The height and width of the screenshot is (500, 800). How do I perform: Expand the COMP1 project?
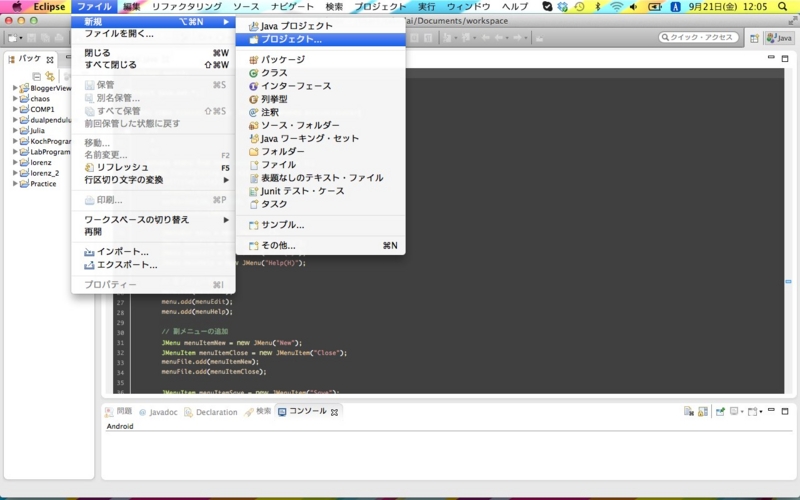pyautogui.click(x=15, y=109)
